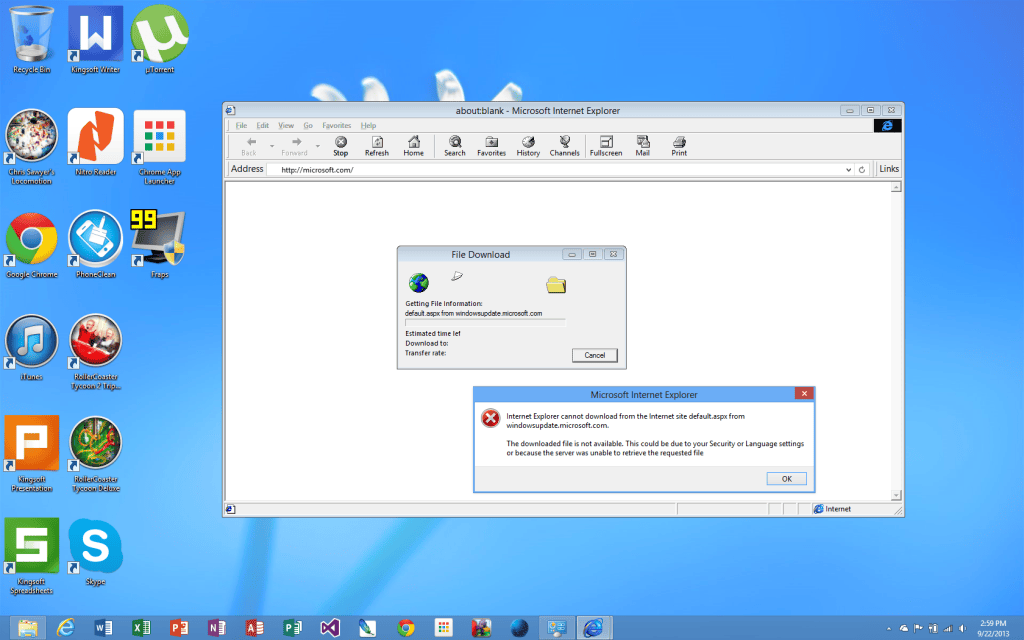The image size is (1024, 640).
Task: Select RollerCoaster Tycoon Deluxe shortcut
Action: click(95, 454)
